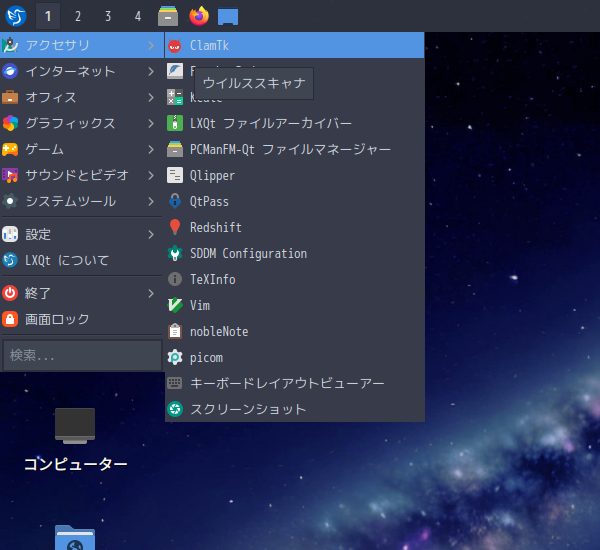
Task: Launch スクリーンショット tool
Action: (295, 409)
